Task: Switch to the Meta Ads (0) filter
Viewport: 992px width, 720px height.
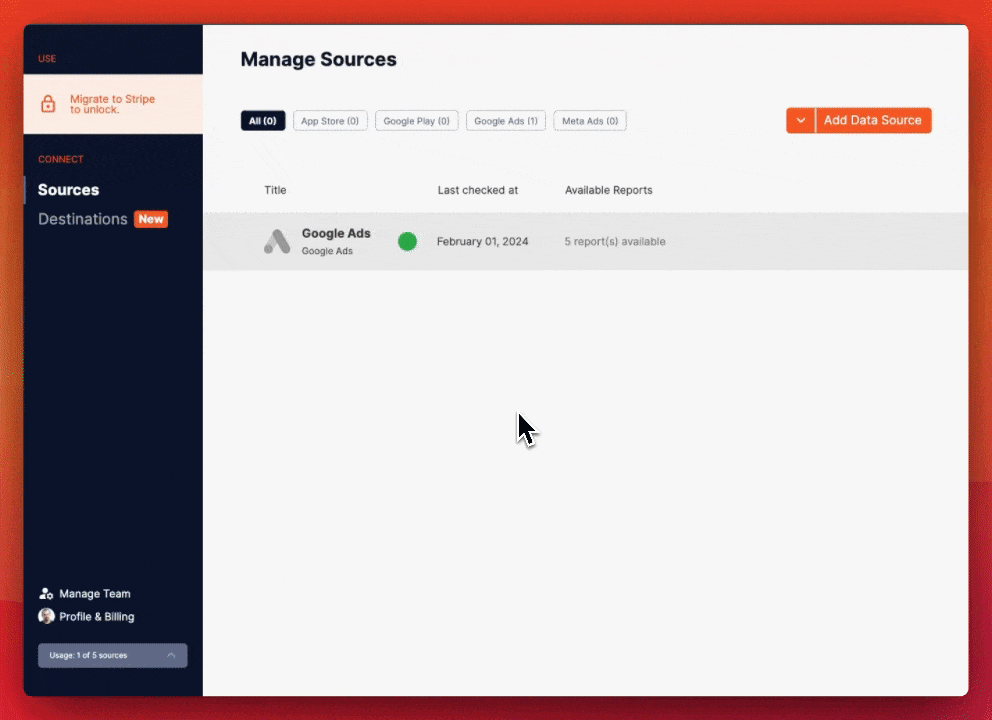Action: [x=590, y=121]
